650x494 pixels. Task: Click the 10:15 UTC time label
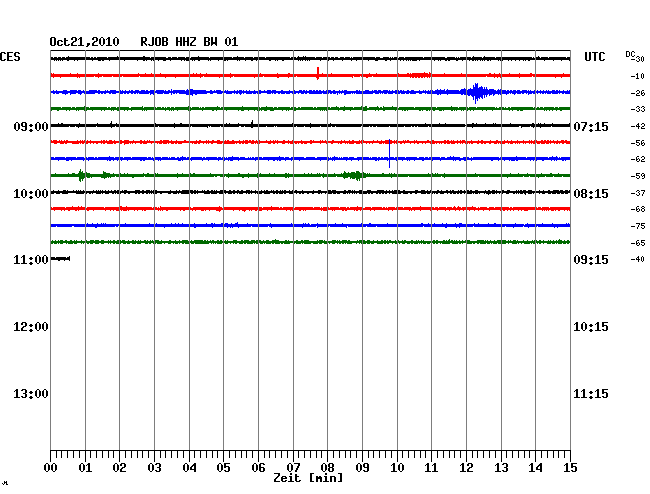(x=591, y=327)
